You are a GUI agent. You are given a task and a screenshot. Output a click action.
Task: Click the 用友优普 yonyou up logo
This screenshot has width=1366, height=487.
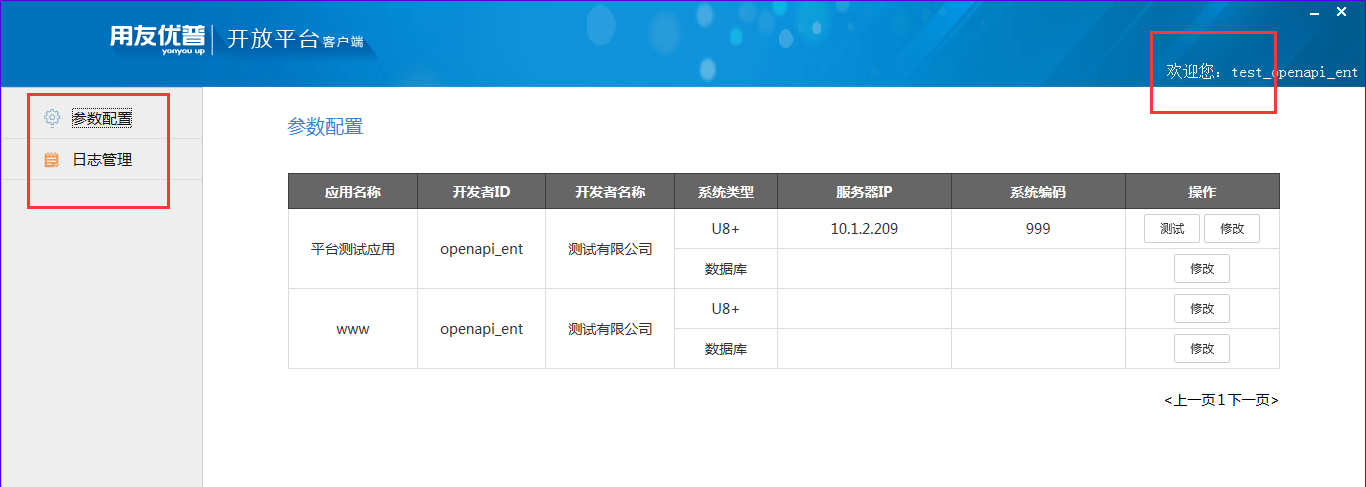(x=157, y=39)
